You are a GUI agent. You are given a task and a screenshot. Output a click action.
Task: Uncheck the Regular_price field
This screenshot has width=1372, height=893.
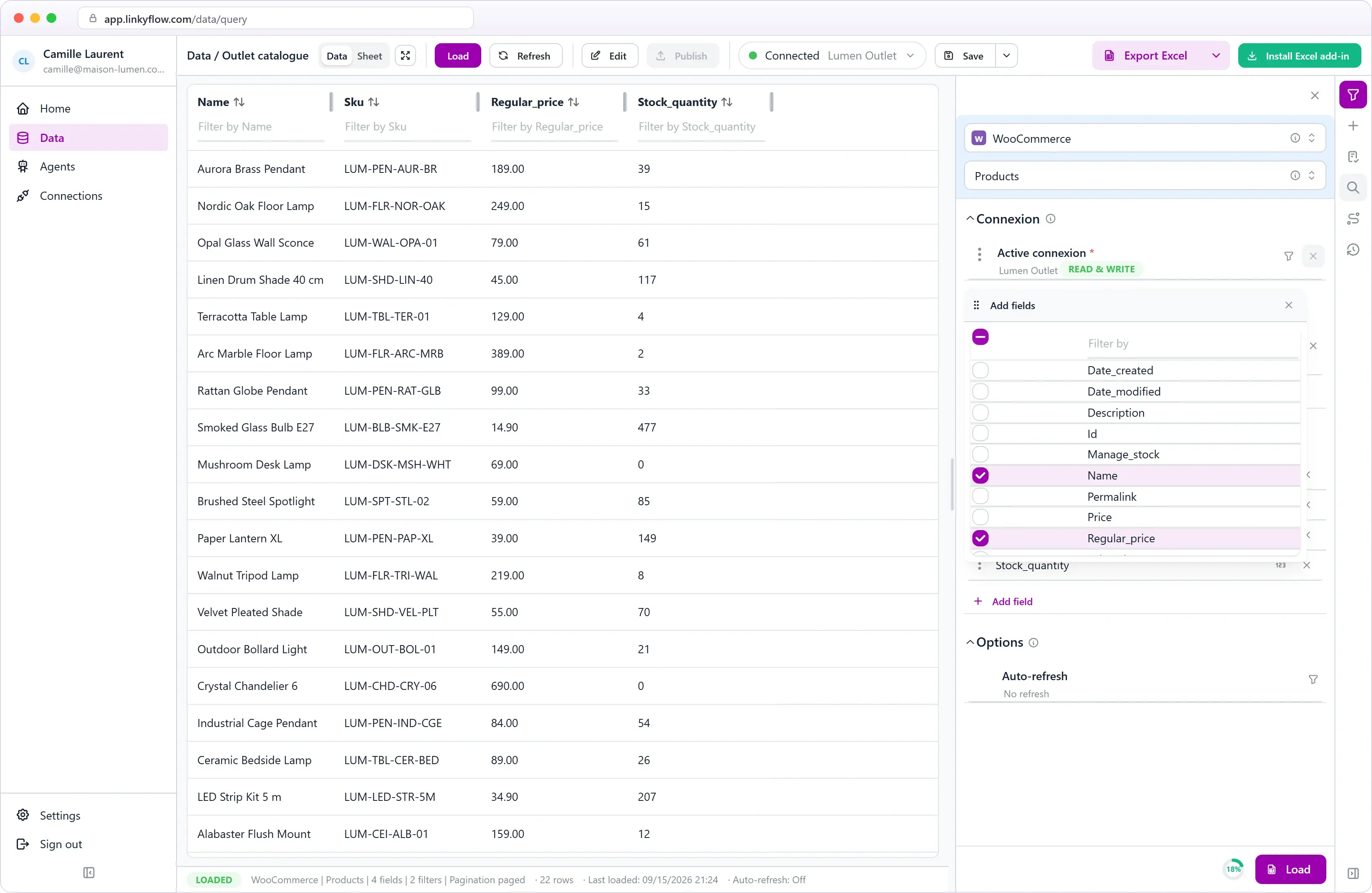point(980,538)
